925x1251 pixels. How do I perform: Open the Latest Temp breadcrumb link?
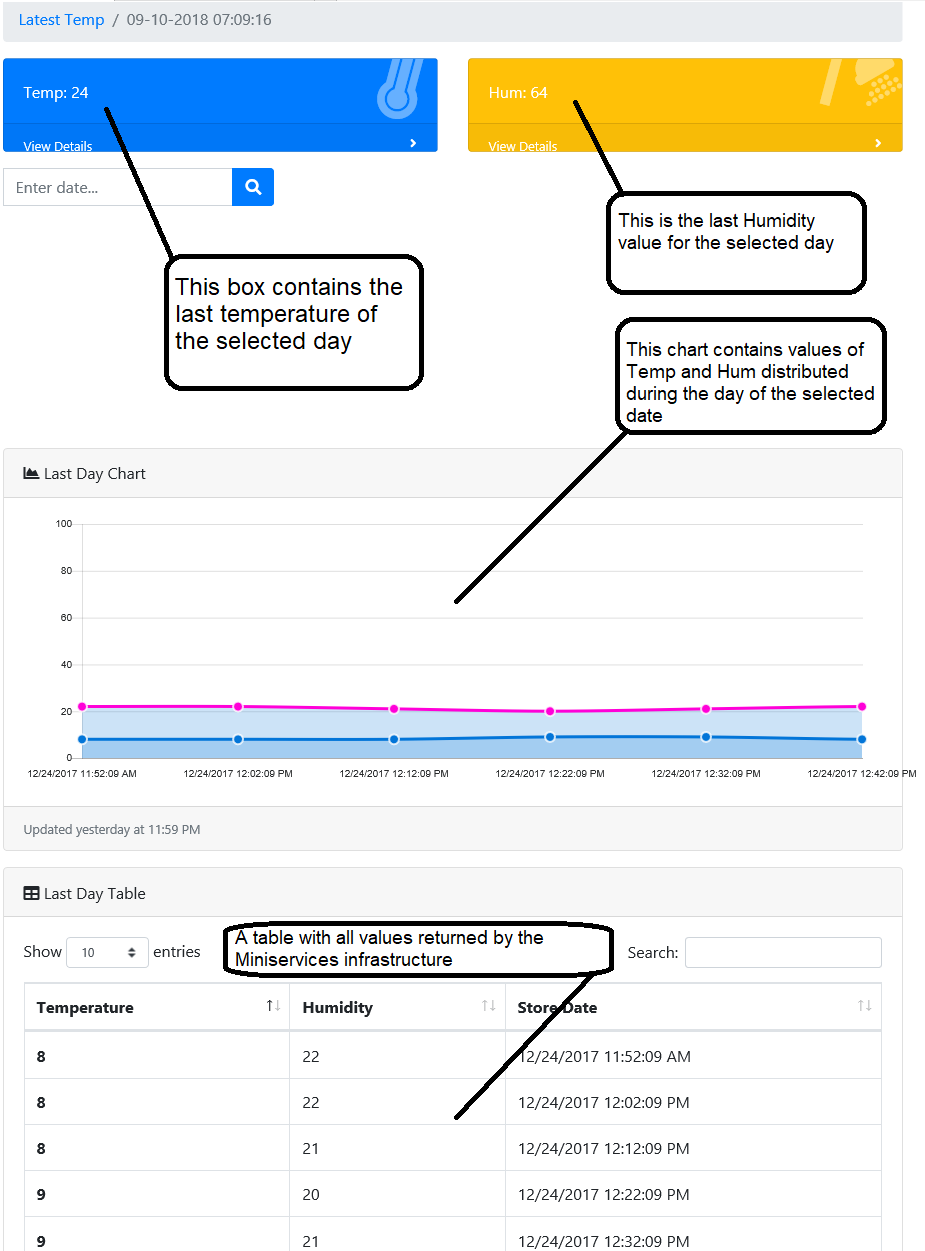[61, 20]
